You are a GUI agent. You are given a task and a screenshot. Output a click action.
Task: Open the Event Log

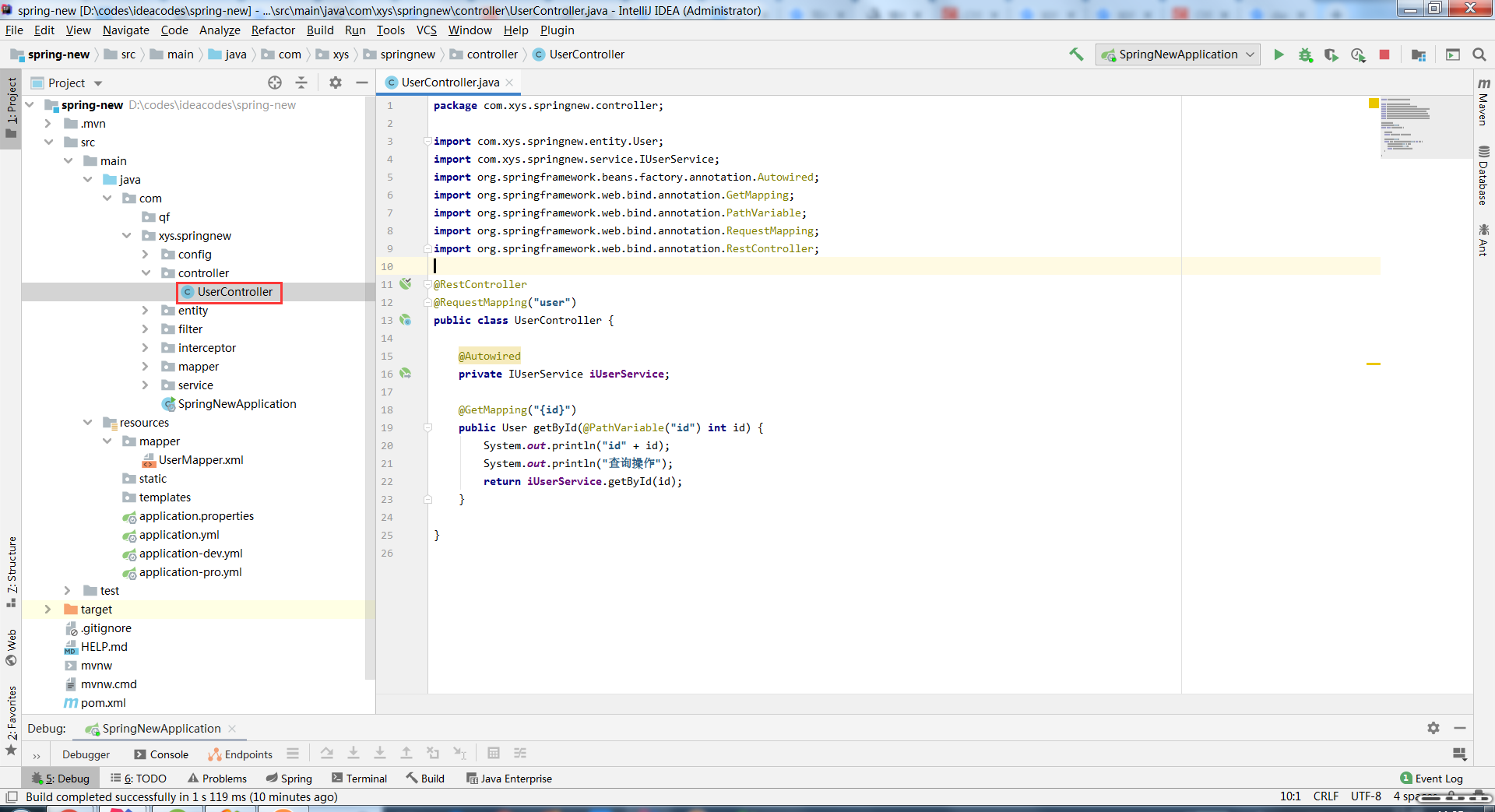(x=1431, y=779)
